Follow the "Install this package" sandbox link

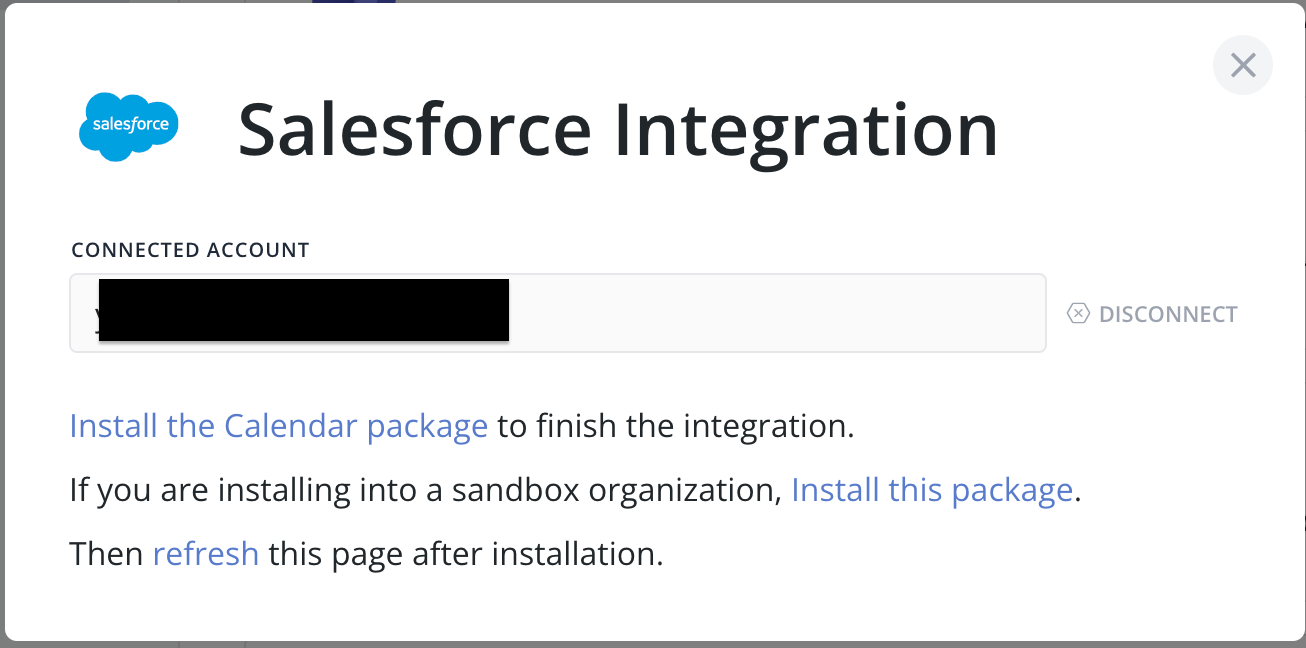pyautogui.click(x=931, y=490)
